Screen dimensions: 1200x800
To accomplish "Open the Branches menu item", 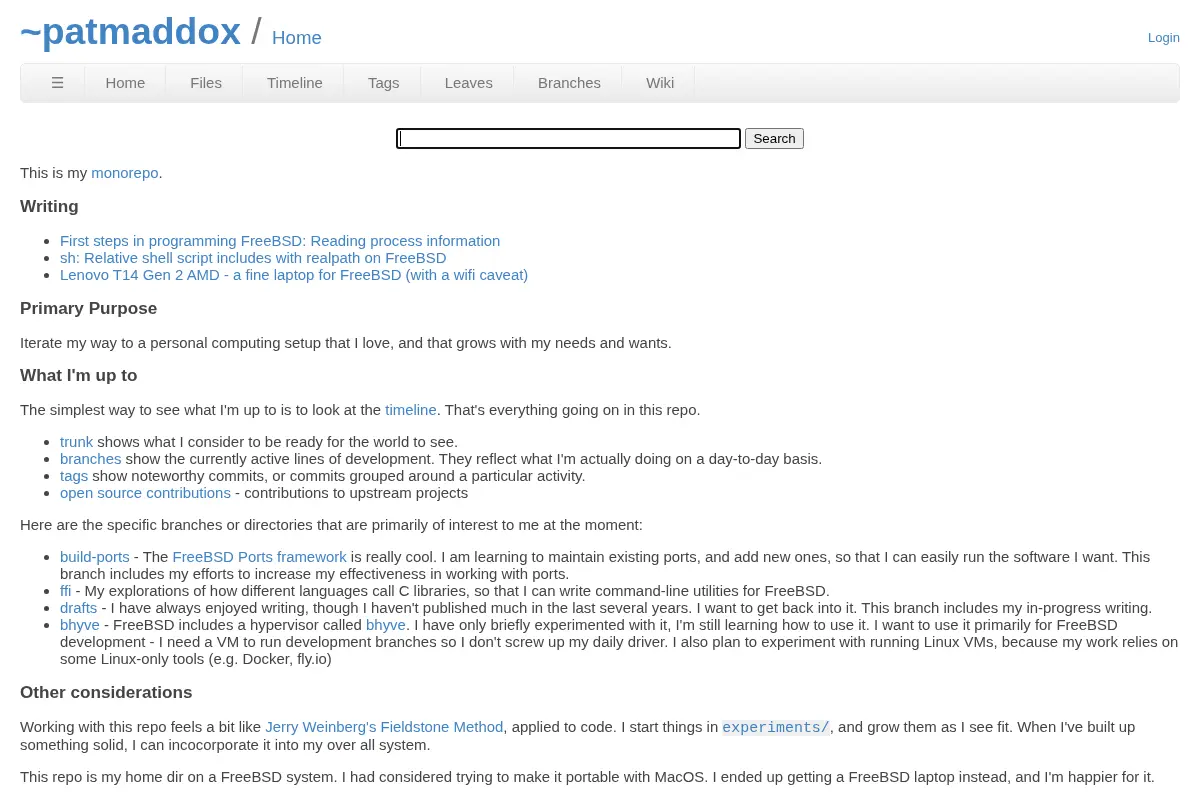I will point(569,83).
